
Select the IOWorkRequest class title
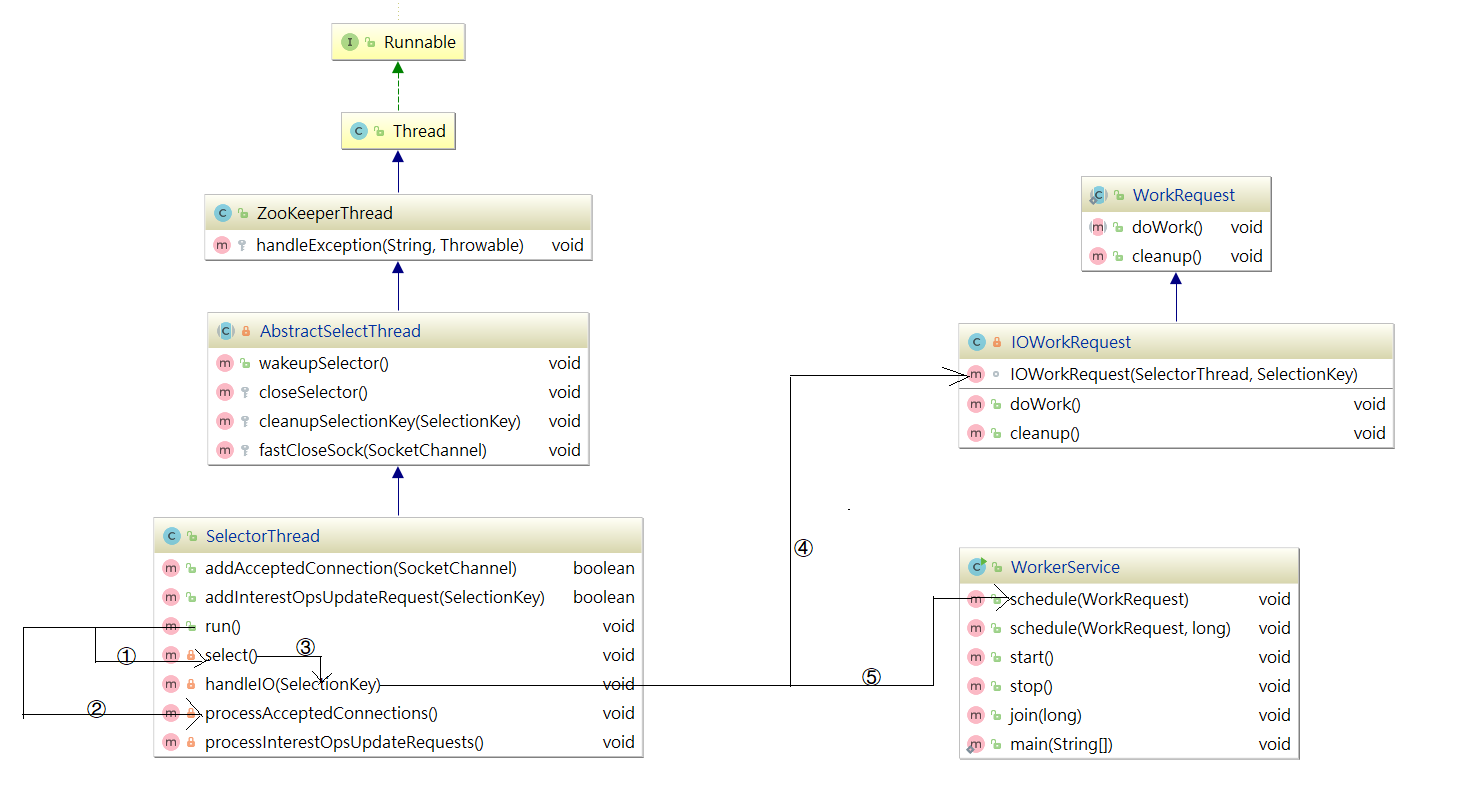click(1071, 342)
